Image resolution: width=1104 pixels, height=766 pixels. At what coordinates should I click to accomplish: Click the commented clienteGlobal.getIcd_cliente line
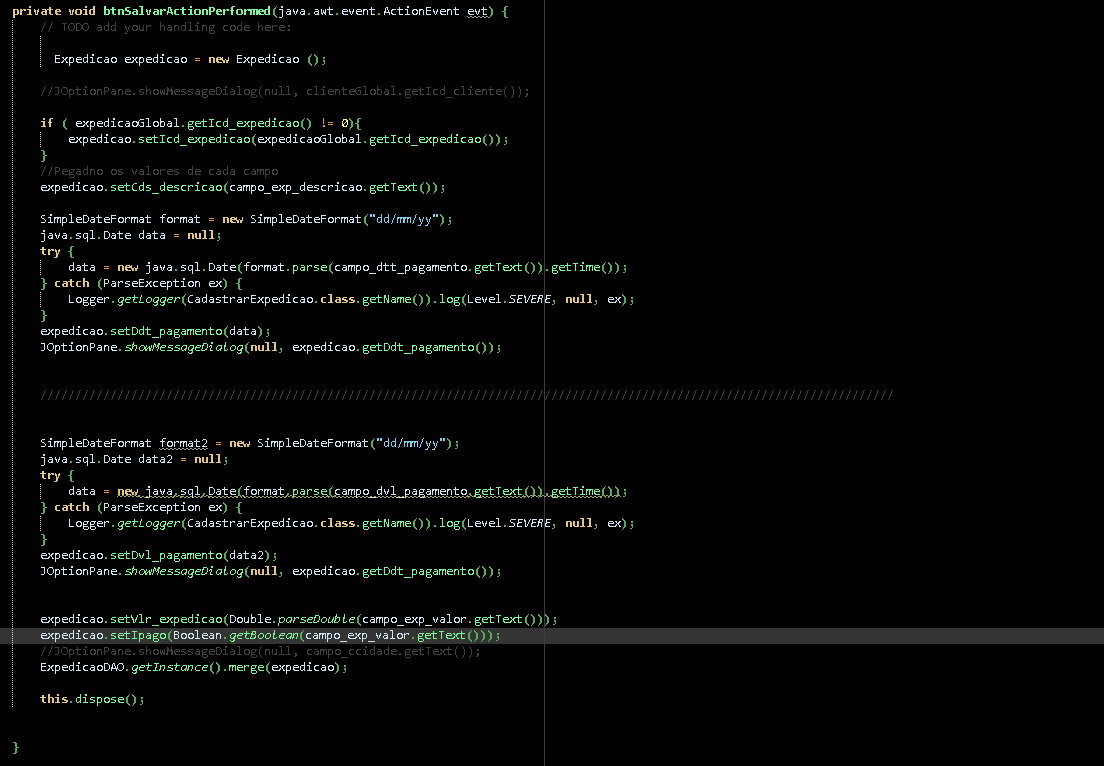(285, 91)
